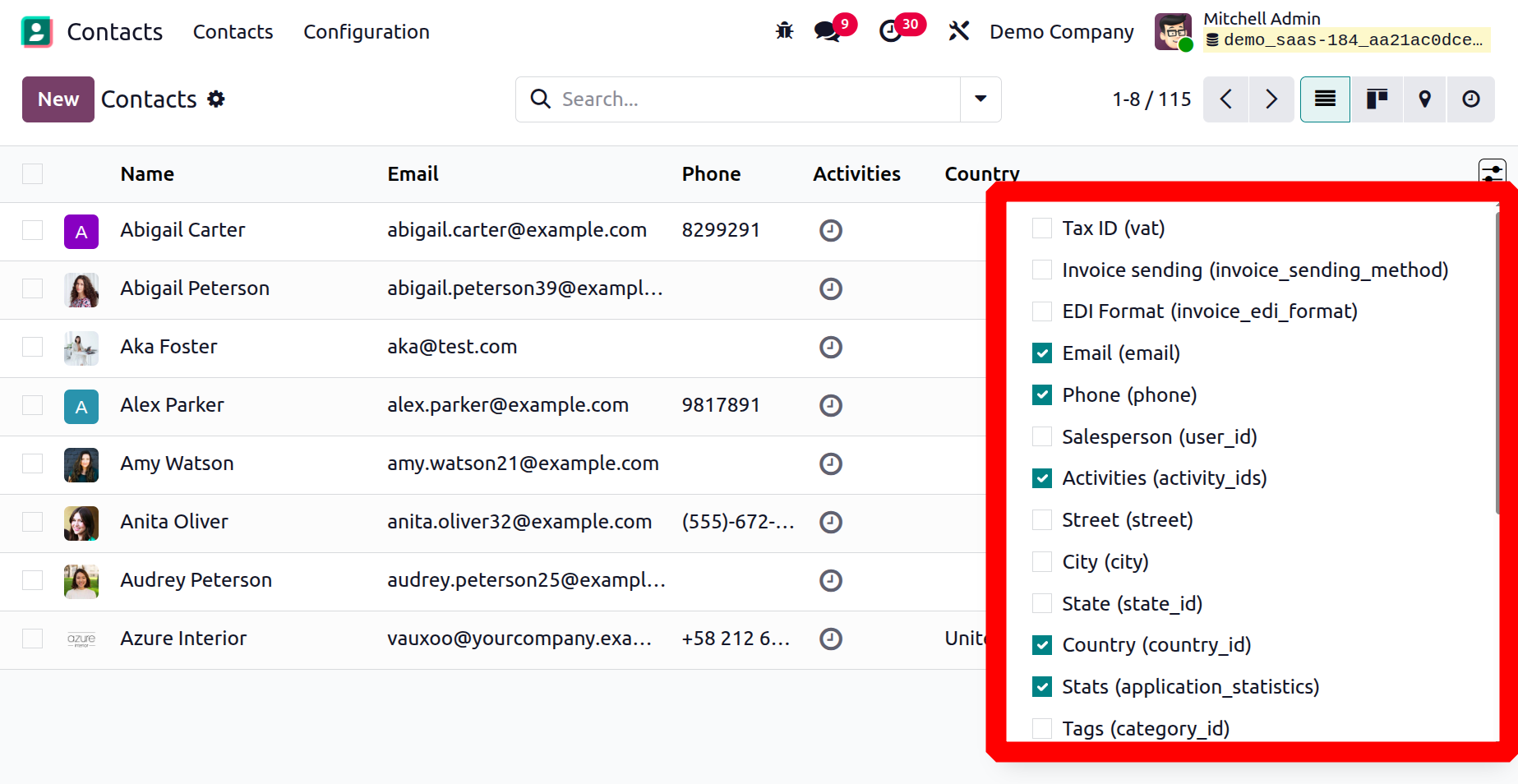The height and width of the screenshot is (784, 1518).
Task: Open activity clock for Abigail Carter
Action: (x=830, y=230)
